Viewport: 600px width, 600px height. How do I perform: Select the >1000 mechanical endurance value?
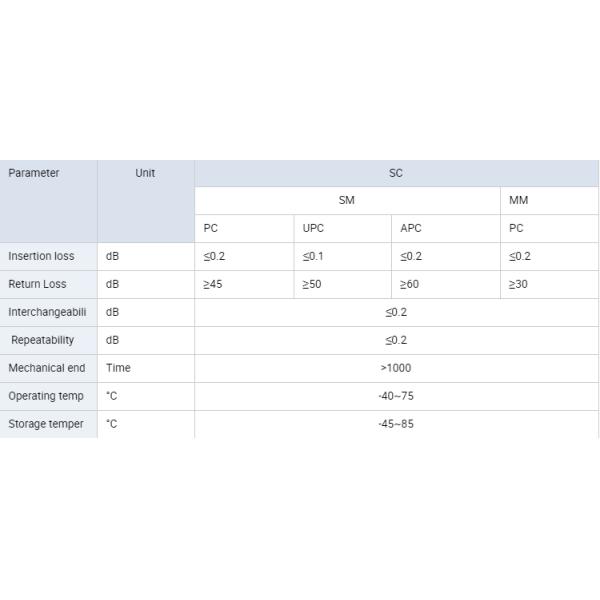coord(396,368)
